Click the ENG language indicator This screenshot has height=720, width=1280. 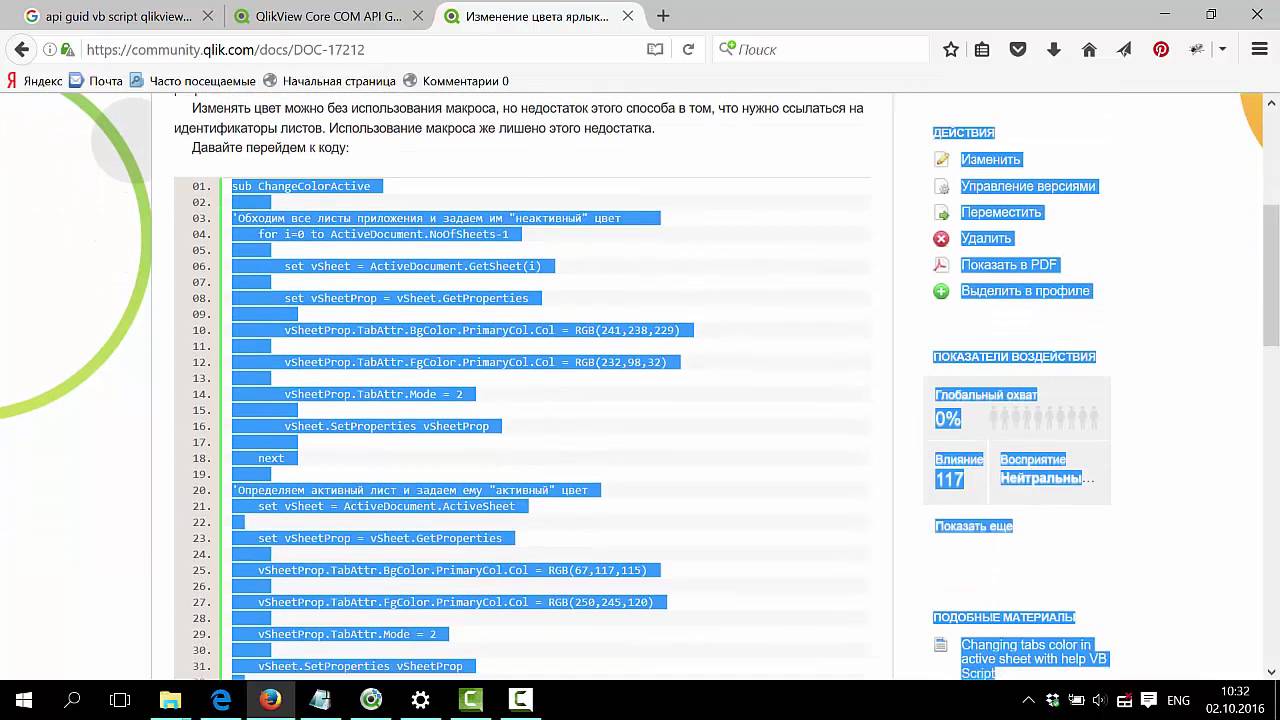tap(1178, 700)
